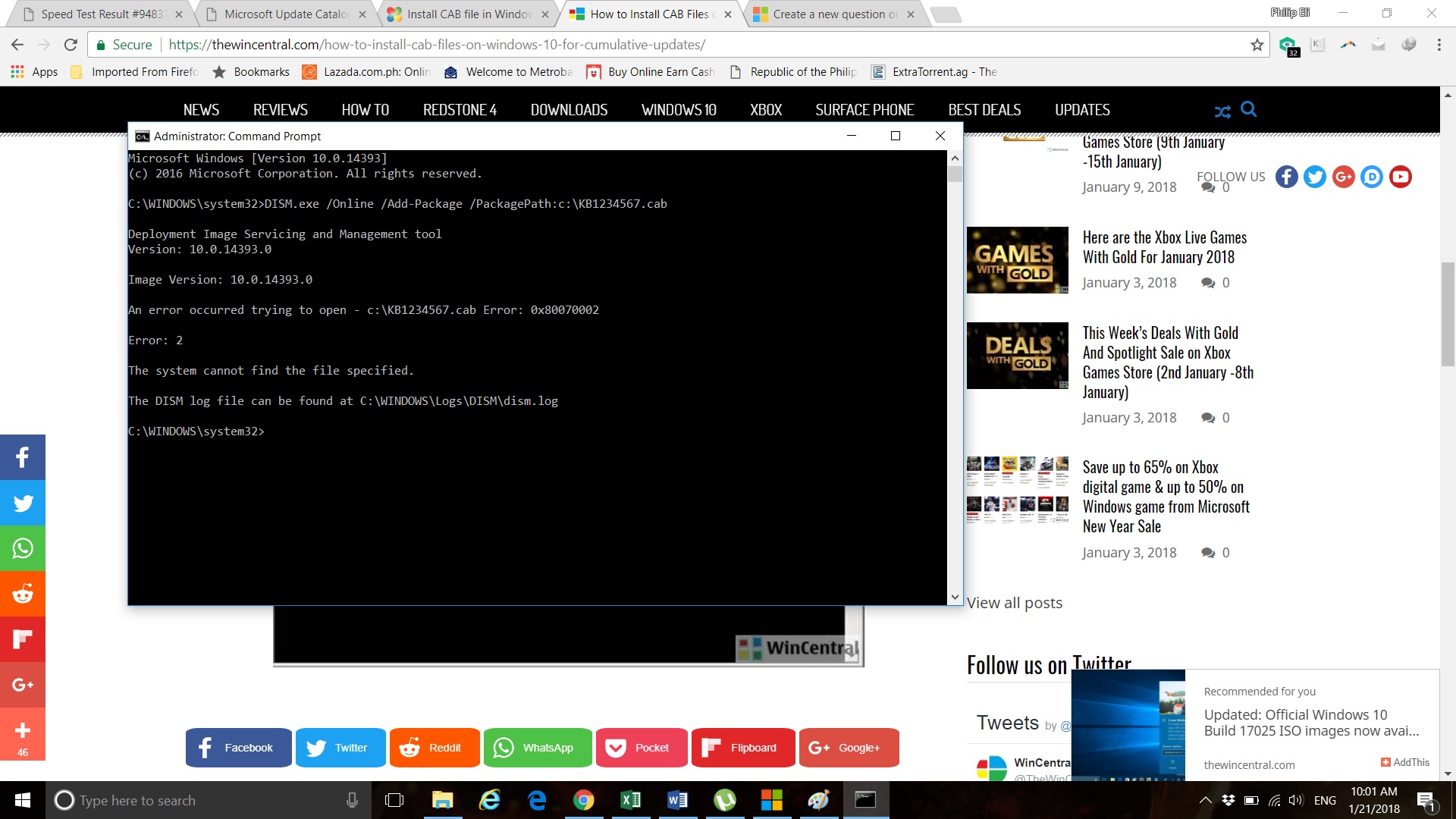Expand hidden system tray icons chevron

click(x=1204, y=800)
